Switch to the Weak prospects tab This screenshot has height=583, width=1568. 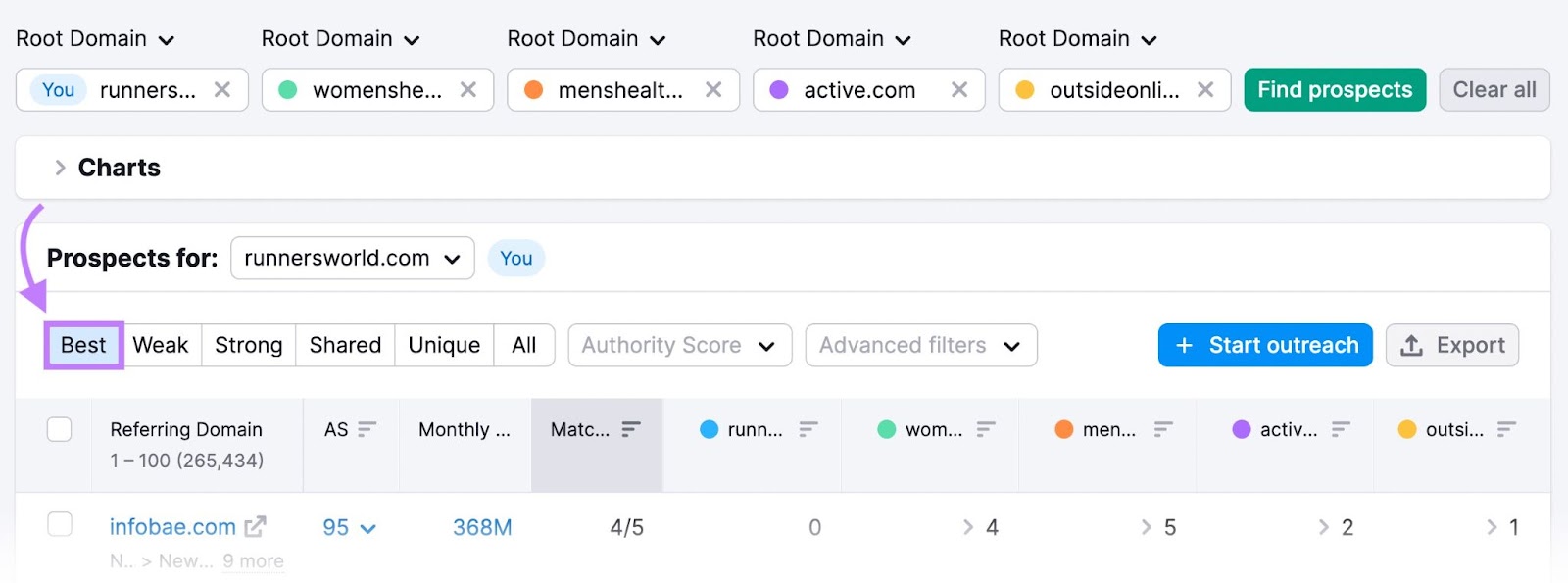(x=161, y=346)
